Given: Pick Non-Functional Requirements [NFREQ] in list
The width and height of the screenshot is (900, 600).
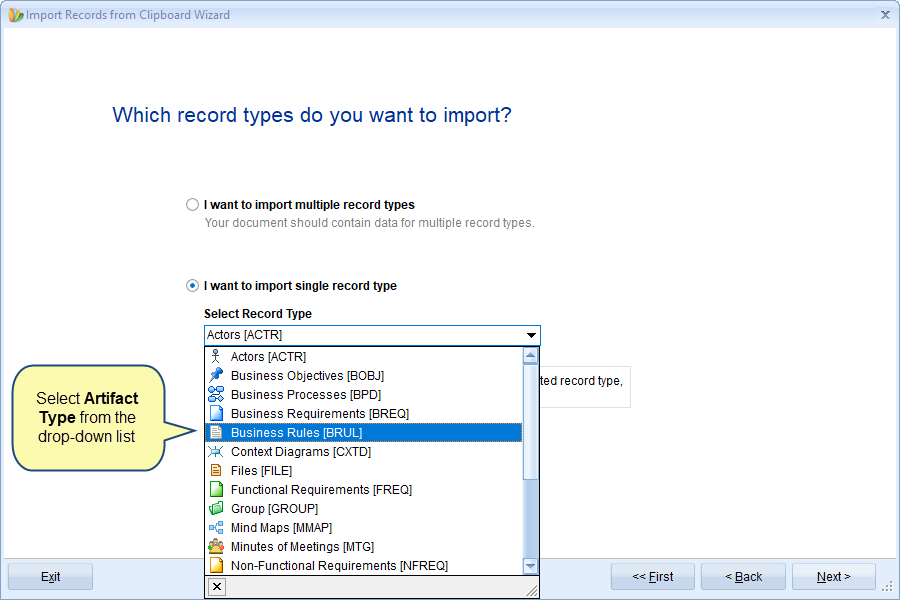Looking at the screenshot, I should [x=364, y=565].
